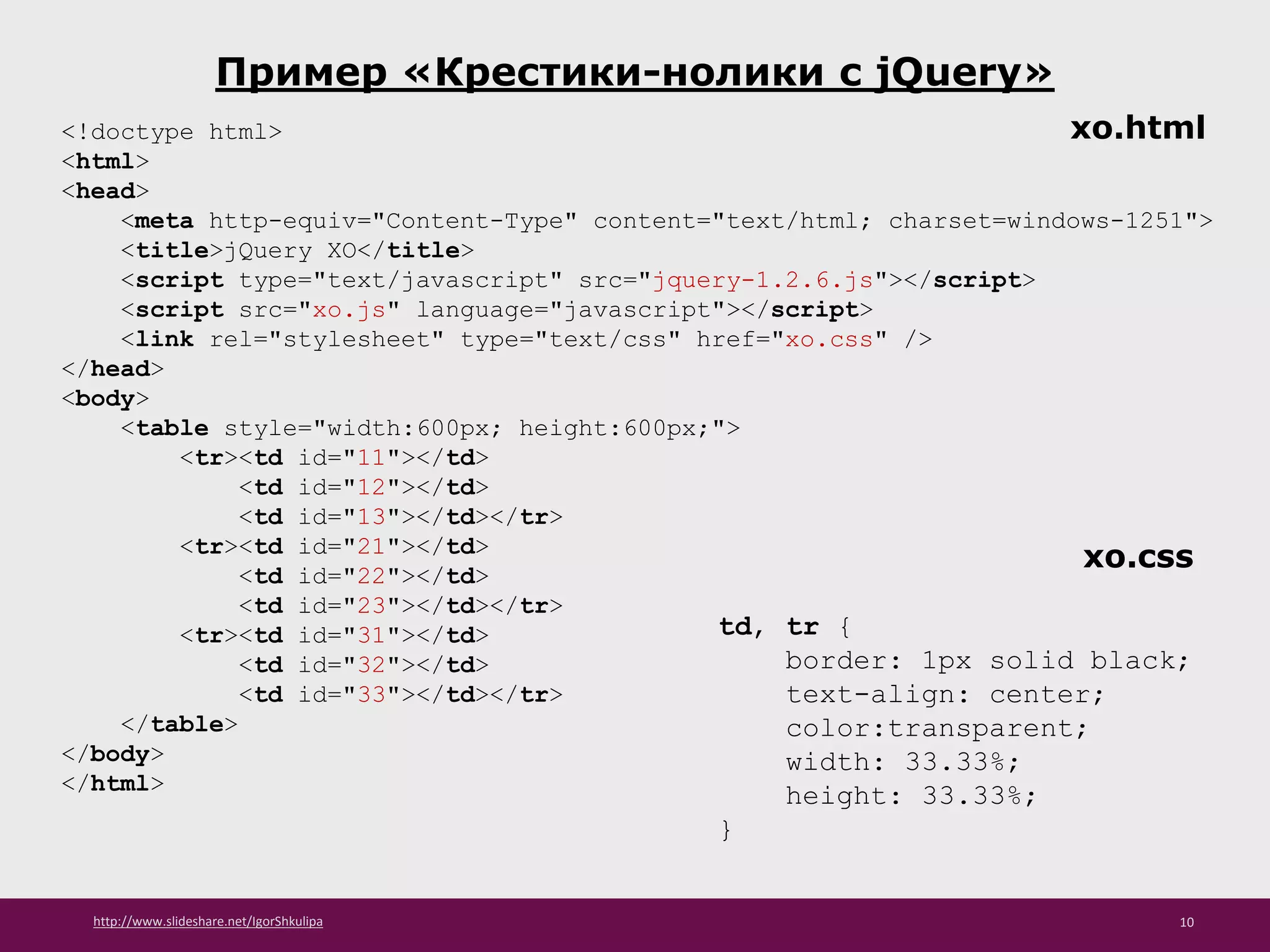Image resolution: width=1270 pixels, height=952 pixels.
Task: Click the opening <head> tag
Action: tap(105, 191)
